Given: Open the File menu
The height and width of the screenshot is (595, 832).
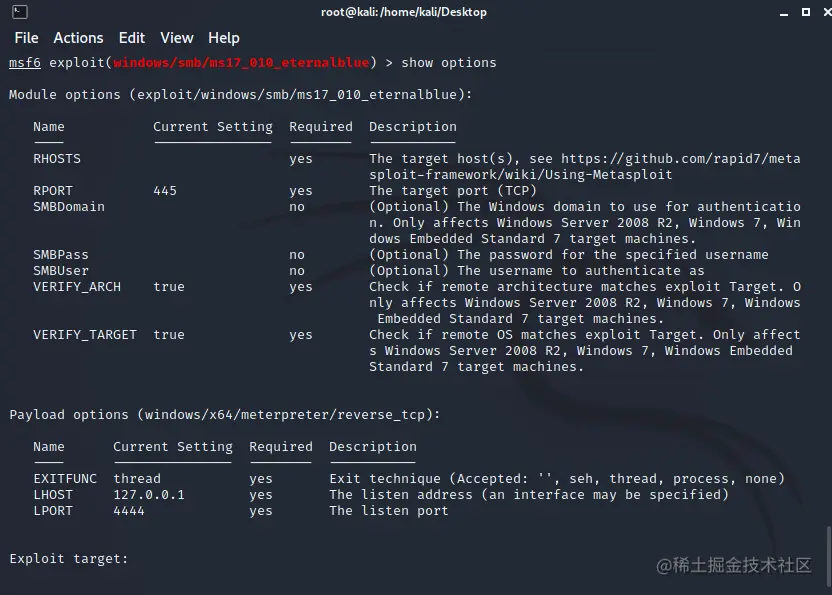Looking at the screenshot, I should (27, 38).
